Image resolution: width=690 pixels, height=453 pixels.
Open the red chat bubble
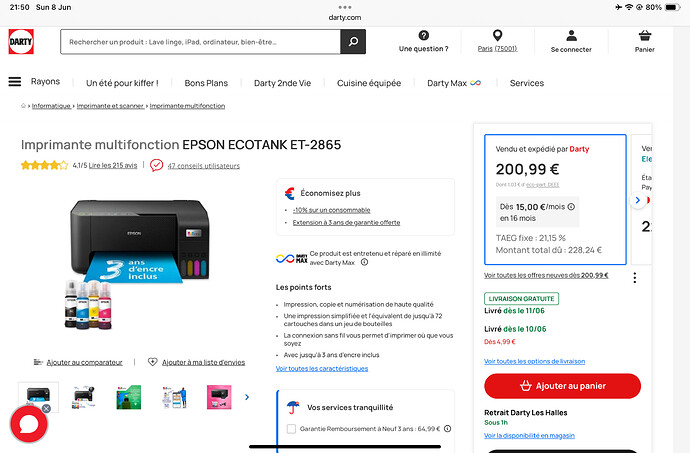[29, 424]
